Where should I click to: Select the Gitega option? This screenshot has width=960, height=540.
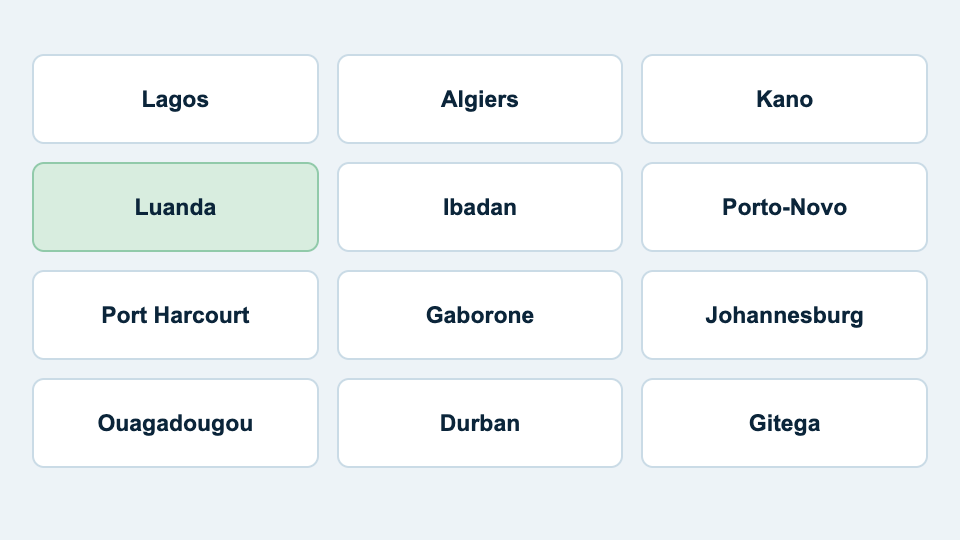point(784,423)
